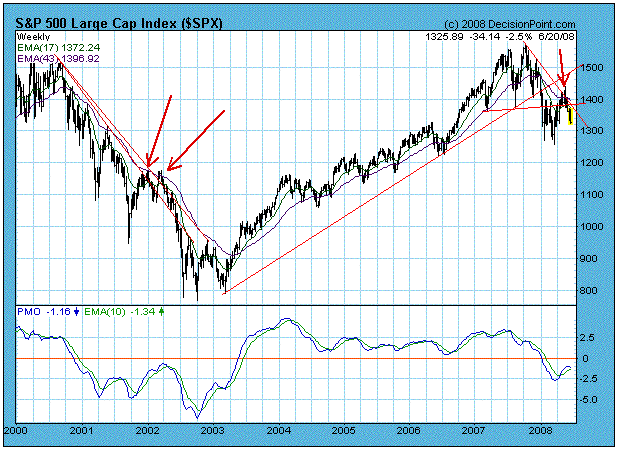Click the 2003 year label on time axis
The width and height of the screenshot is (618, 450).
coord(213,430)
